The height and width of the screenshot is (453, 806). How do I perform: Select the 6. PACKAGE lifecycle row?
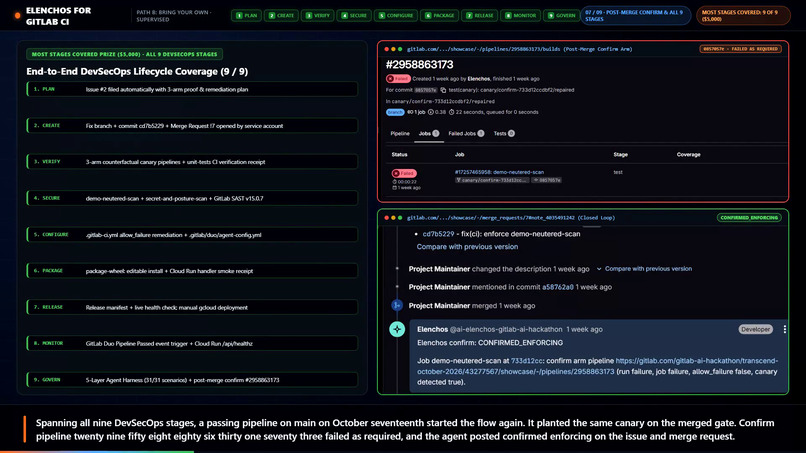[192, 270]
